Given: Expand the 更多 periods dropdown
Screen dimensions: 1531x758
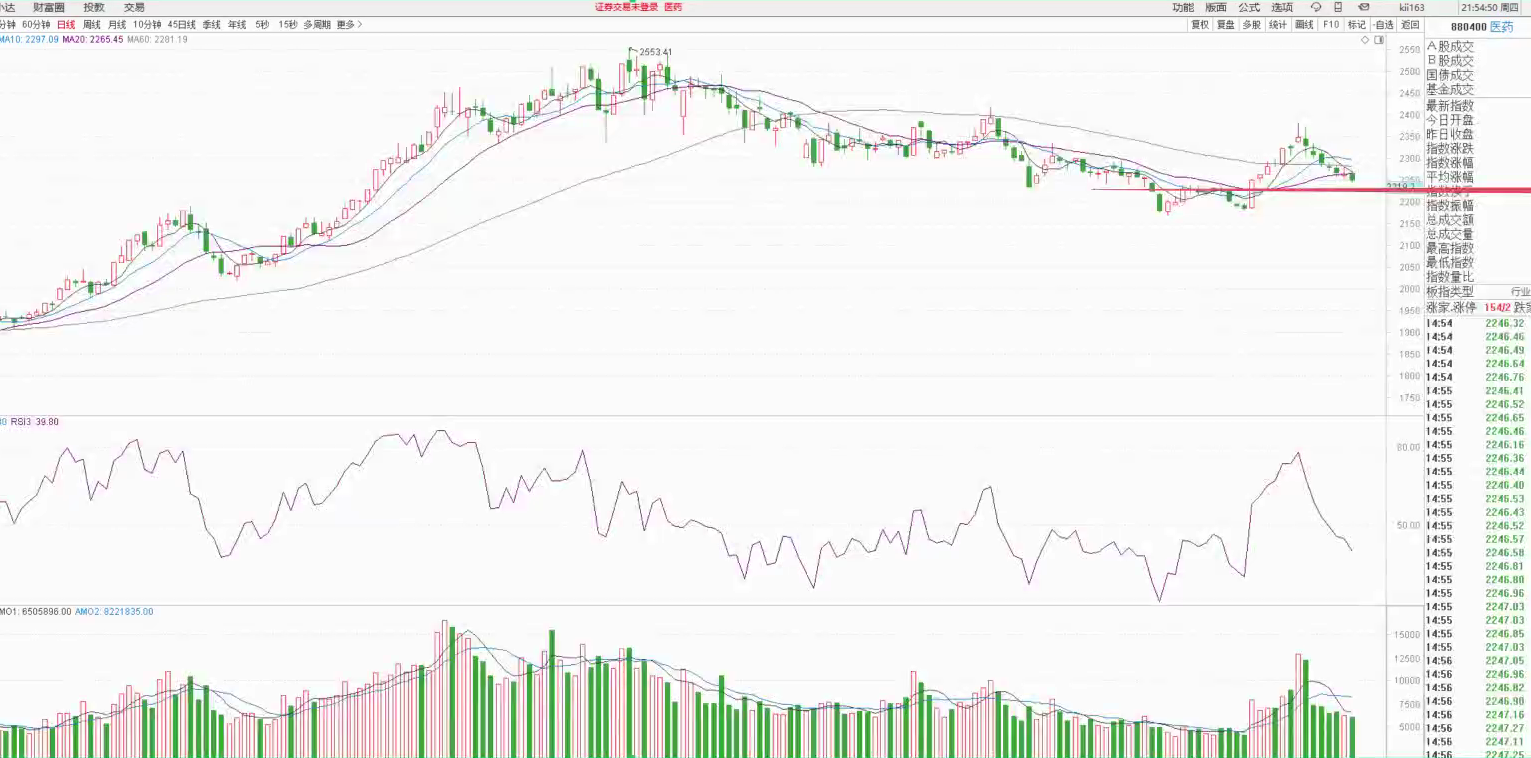Looking at the screenshot, I should [x=349, y=24].
